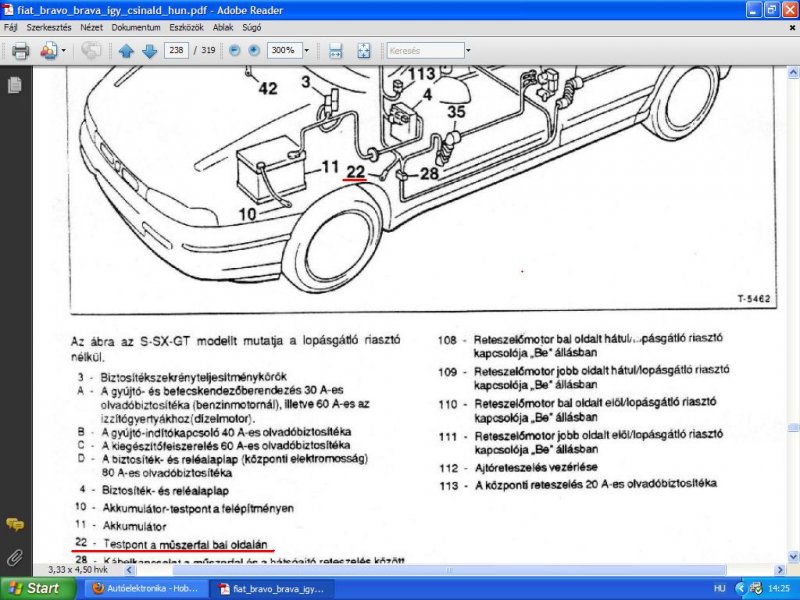
Task: Open the zoom level dropdown arrow
Action: click(x=307, y=50)
